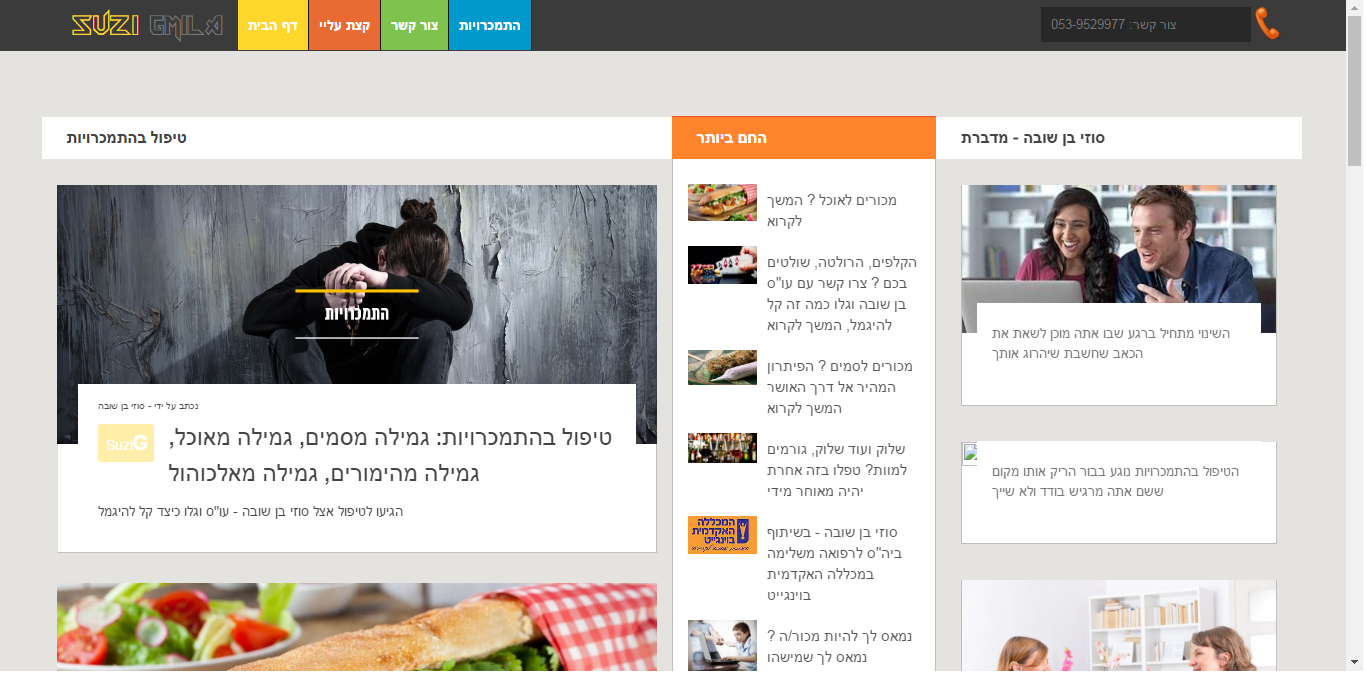1366x674 pixels.
Task: Click the broken image icon in sidebar card
Action: pyautogui.click(x=970, y=454)
